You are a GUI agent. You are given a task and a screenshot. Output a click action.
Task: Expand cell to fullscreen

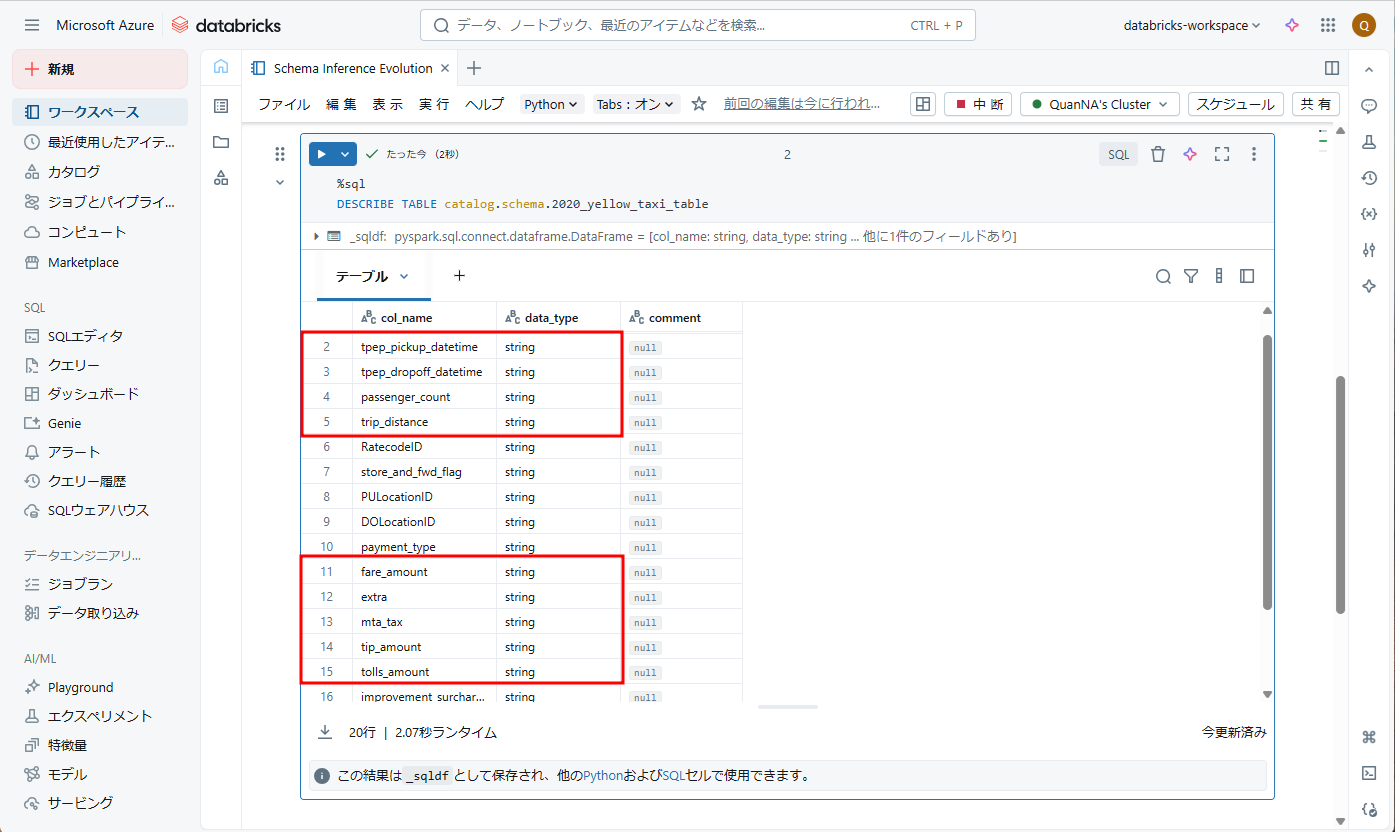point(1221,154)
